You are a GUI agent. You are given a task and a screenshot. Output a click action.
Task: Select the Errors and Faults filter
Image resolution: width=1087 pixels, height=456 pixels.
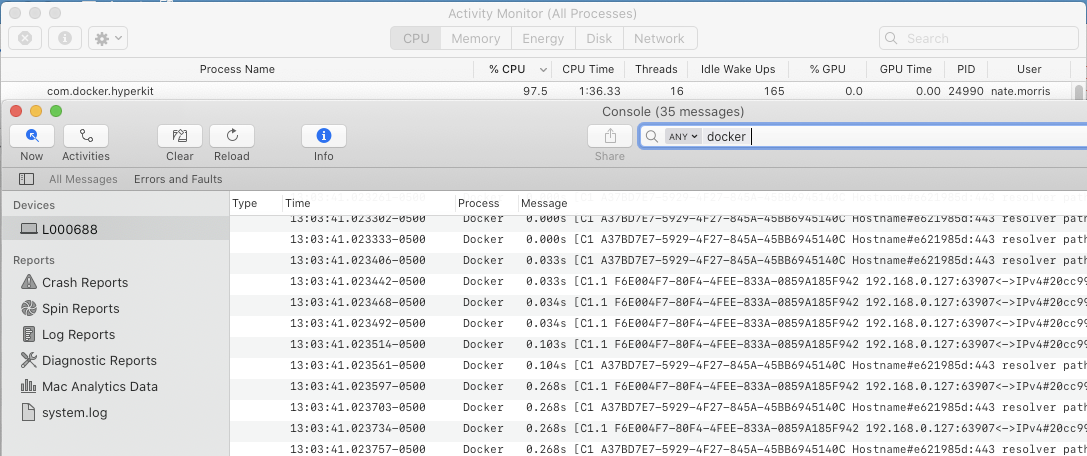[178, 179]
